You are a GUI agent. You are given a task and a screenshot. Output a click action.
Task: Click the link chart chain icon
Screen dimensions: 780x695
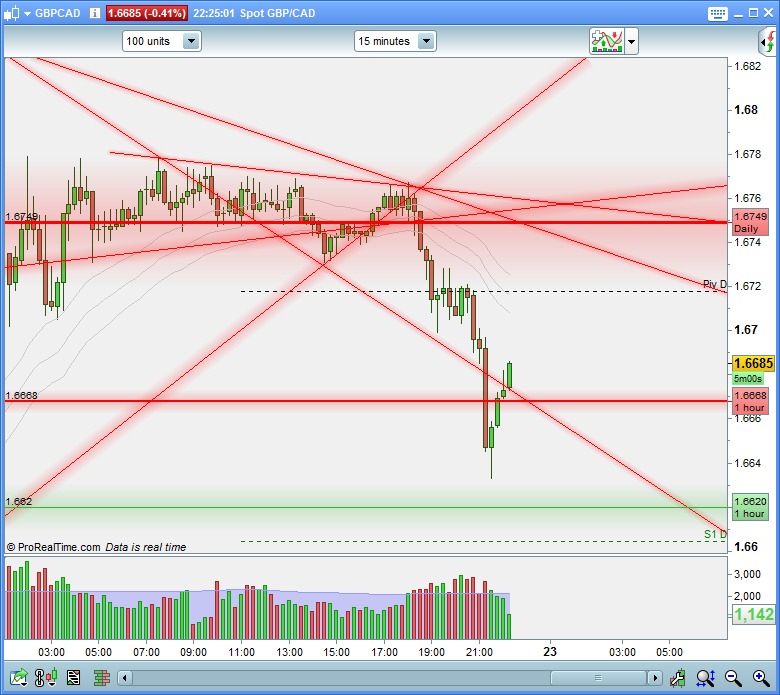pyautogui.click(x=45, y=678)
